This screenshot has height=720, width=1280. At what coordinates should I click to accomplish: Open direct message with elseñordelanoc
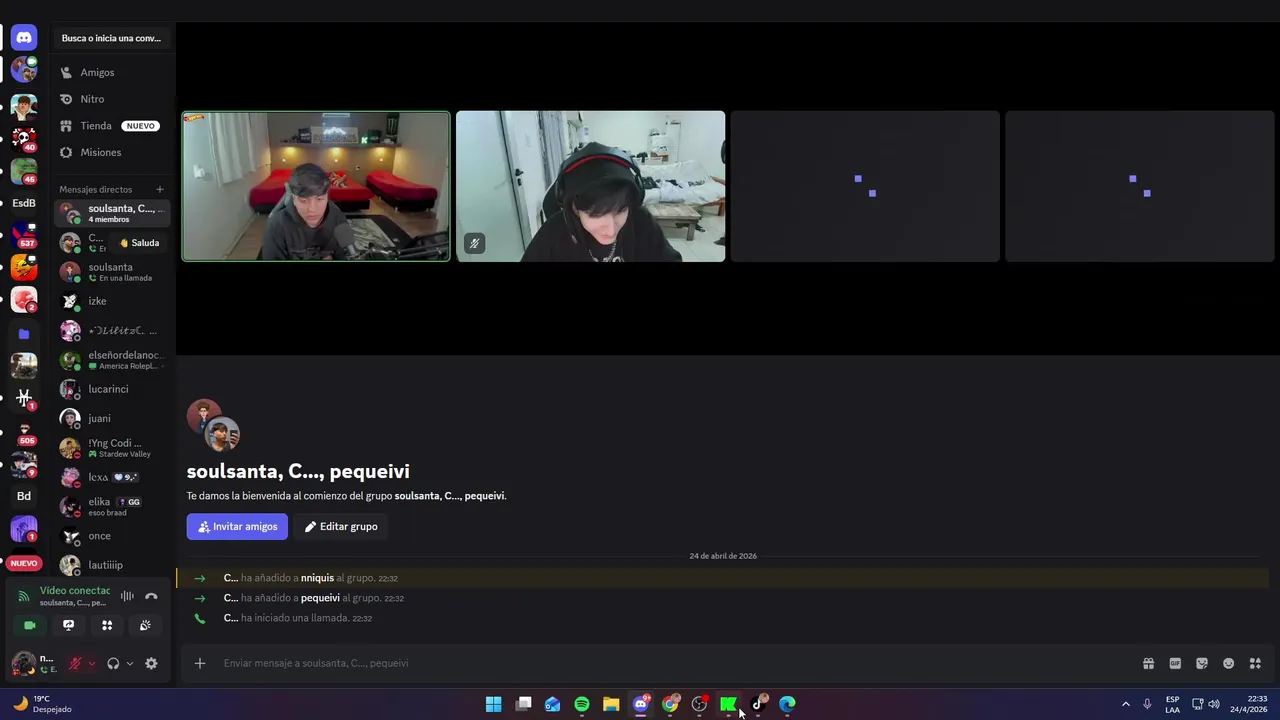pyautogui.click(x=112, y=360)
